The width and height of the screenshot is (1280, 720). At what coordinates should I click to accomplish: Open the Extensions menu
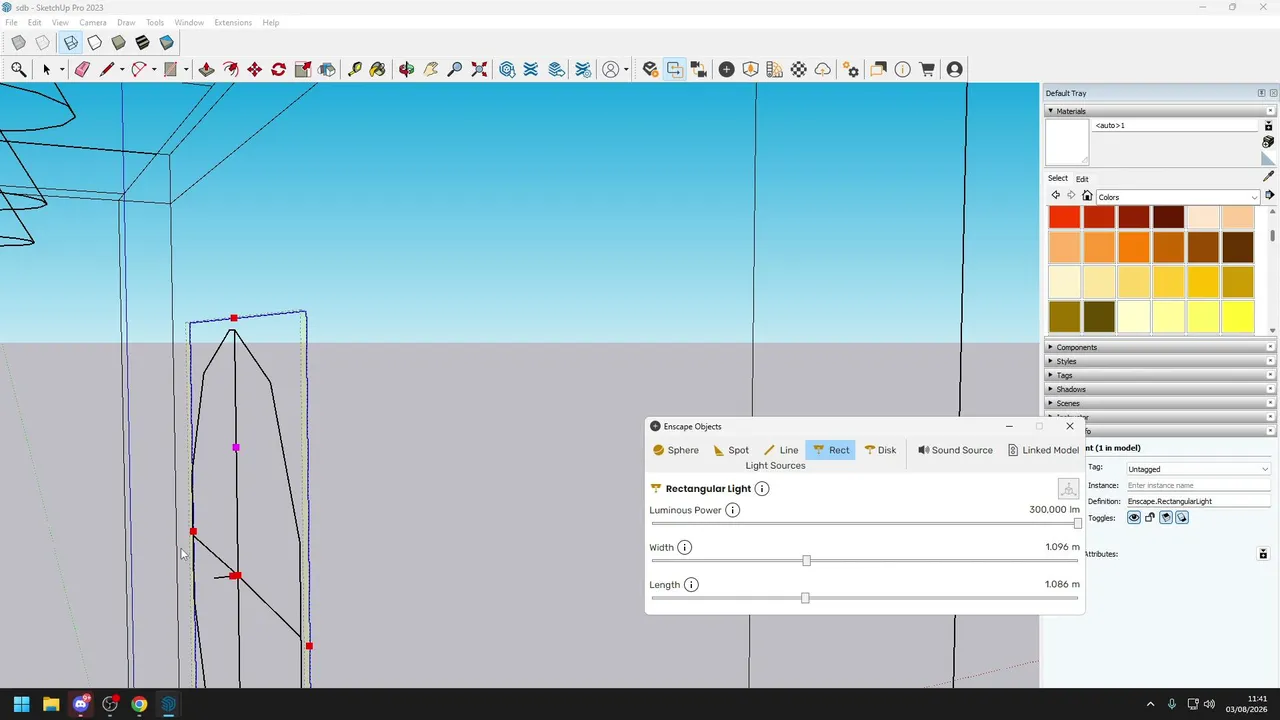[233, 22]
